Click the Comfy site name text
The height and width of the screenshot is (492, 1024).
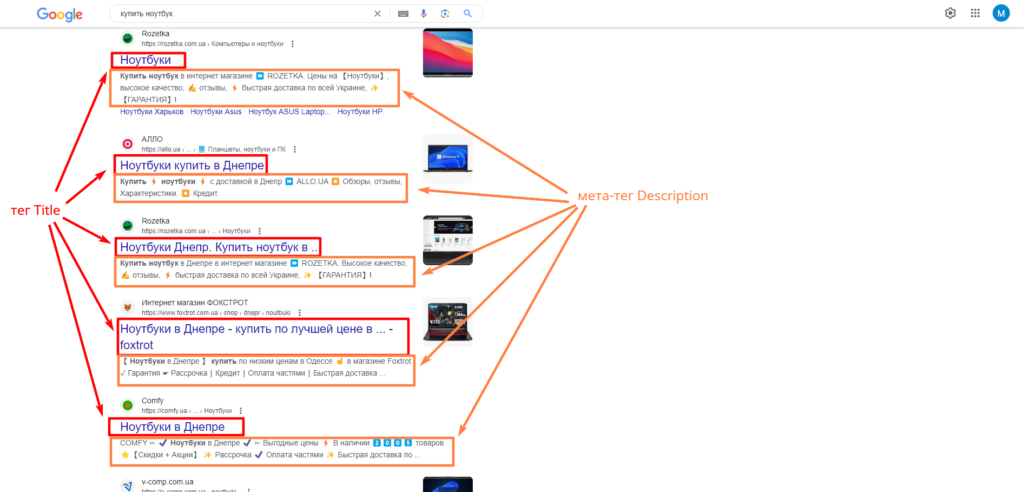click(152, 401)
